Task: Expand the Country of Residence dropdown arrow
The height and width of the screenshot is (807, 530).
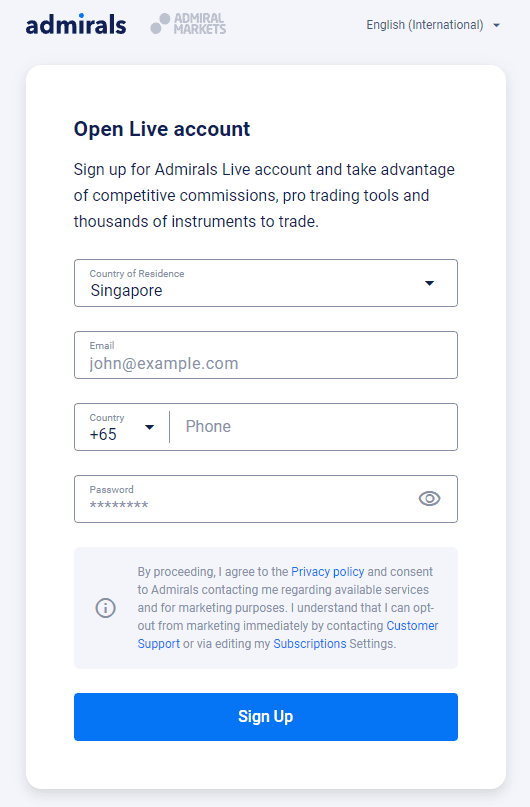Action: coord(429,283)
